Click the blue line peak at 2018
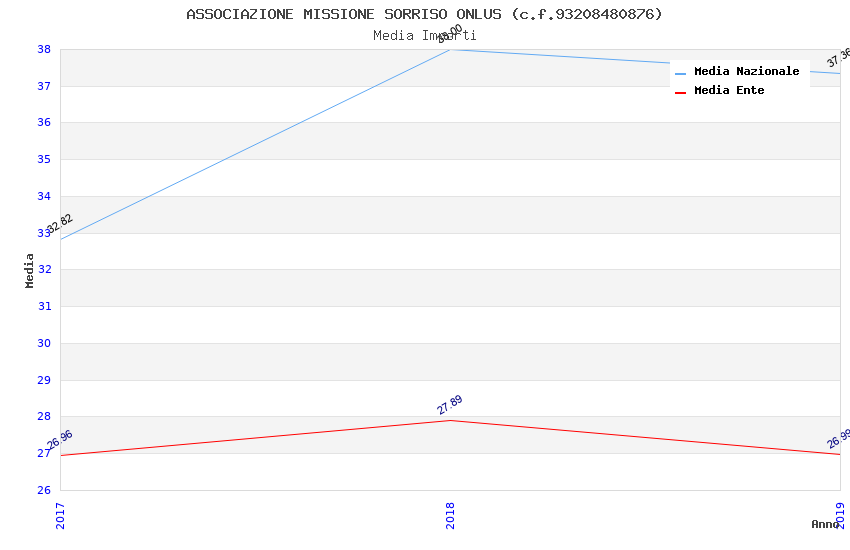Image resolution: width=850 pixels, height=550 pixels. 450,50
